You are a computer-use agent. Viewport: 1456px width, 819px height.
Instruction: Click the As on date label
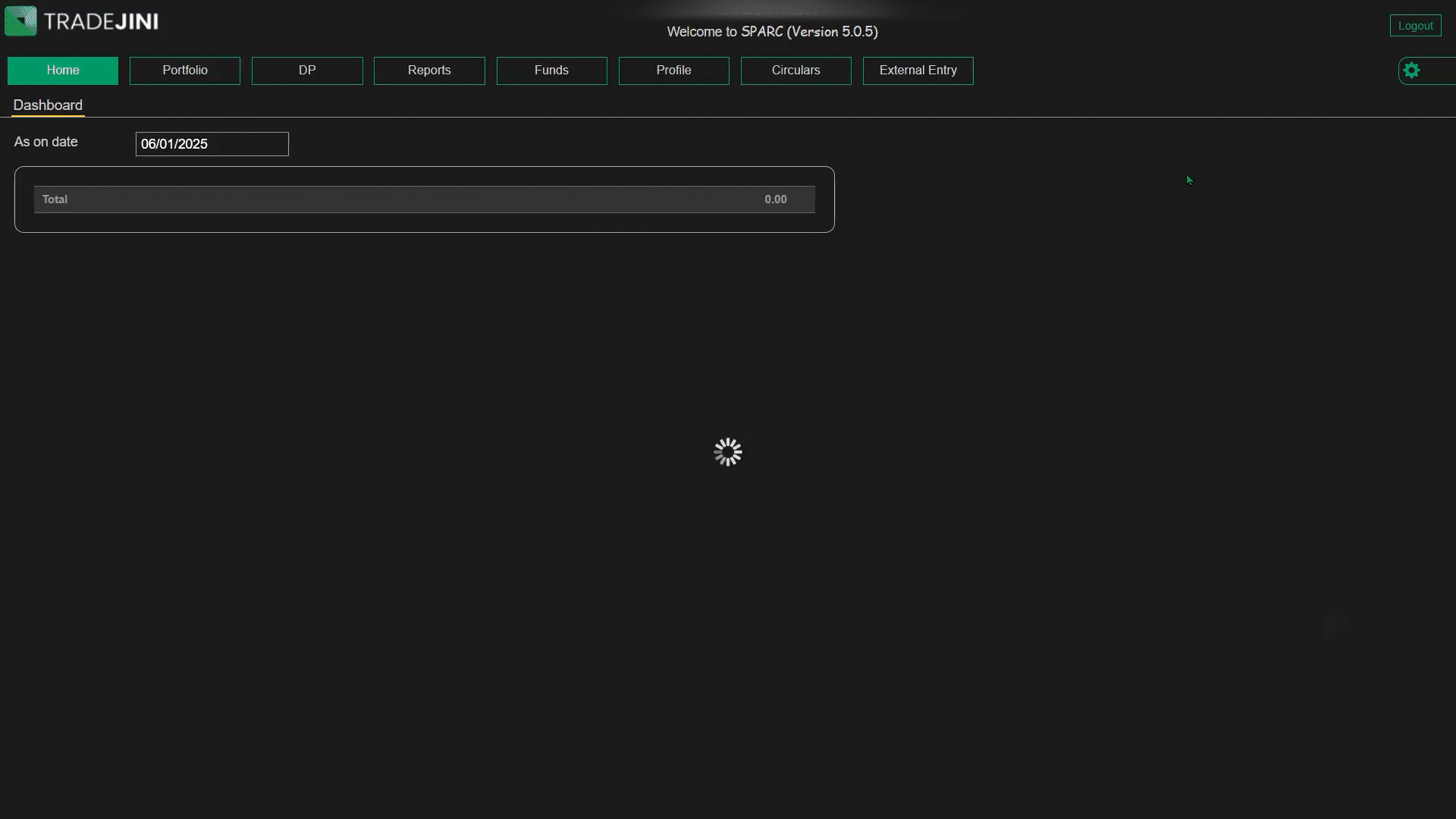pyautogui.click(x=46, y=142)
